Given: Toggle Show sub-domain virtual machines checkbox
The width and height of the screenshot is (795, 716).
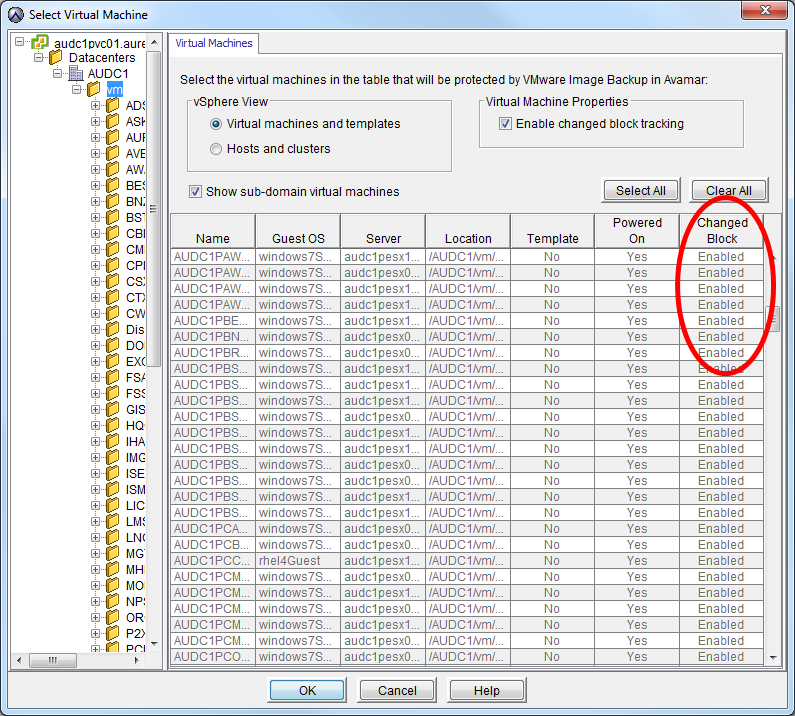Looking at the screenshot, I should click(x=195, y=192).
